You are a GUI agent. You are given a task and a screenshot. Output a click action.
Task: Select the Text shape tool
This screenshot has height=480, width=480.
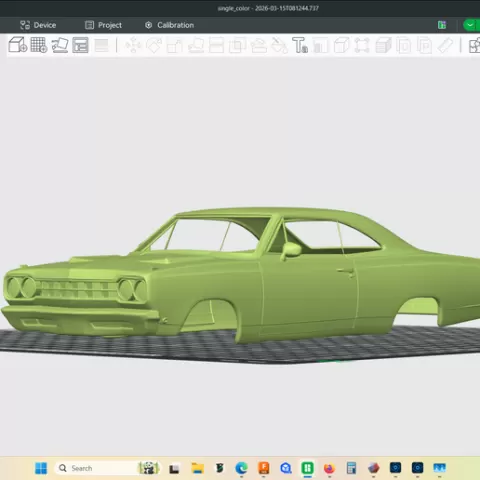point(300,45)
